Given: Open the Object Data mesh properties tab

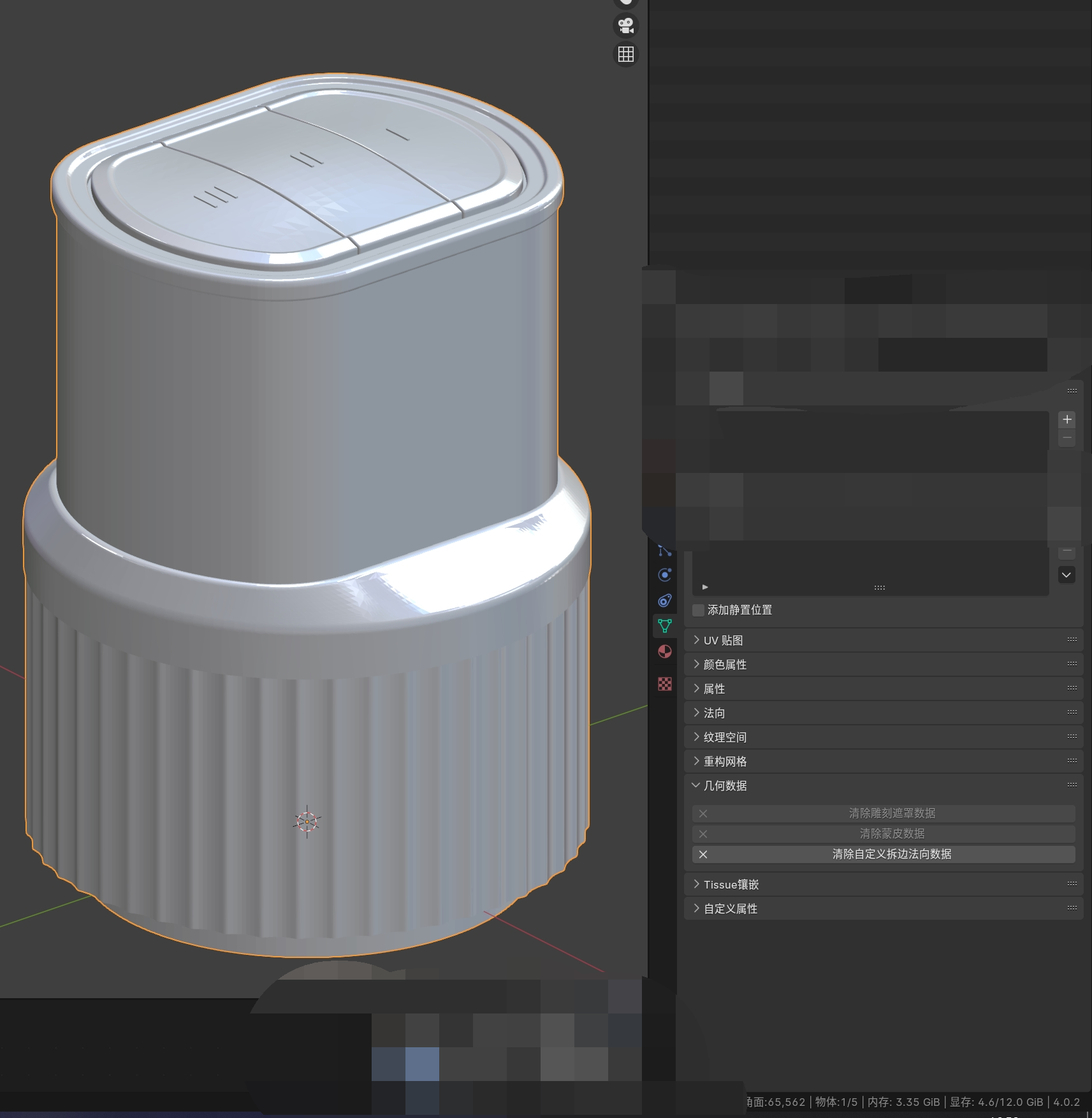Looking at the screenshot, I should click(x=665, y=626).
